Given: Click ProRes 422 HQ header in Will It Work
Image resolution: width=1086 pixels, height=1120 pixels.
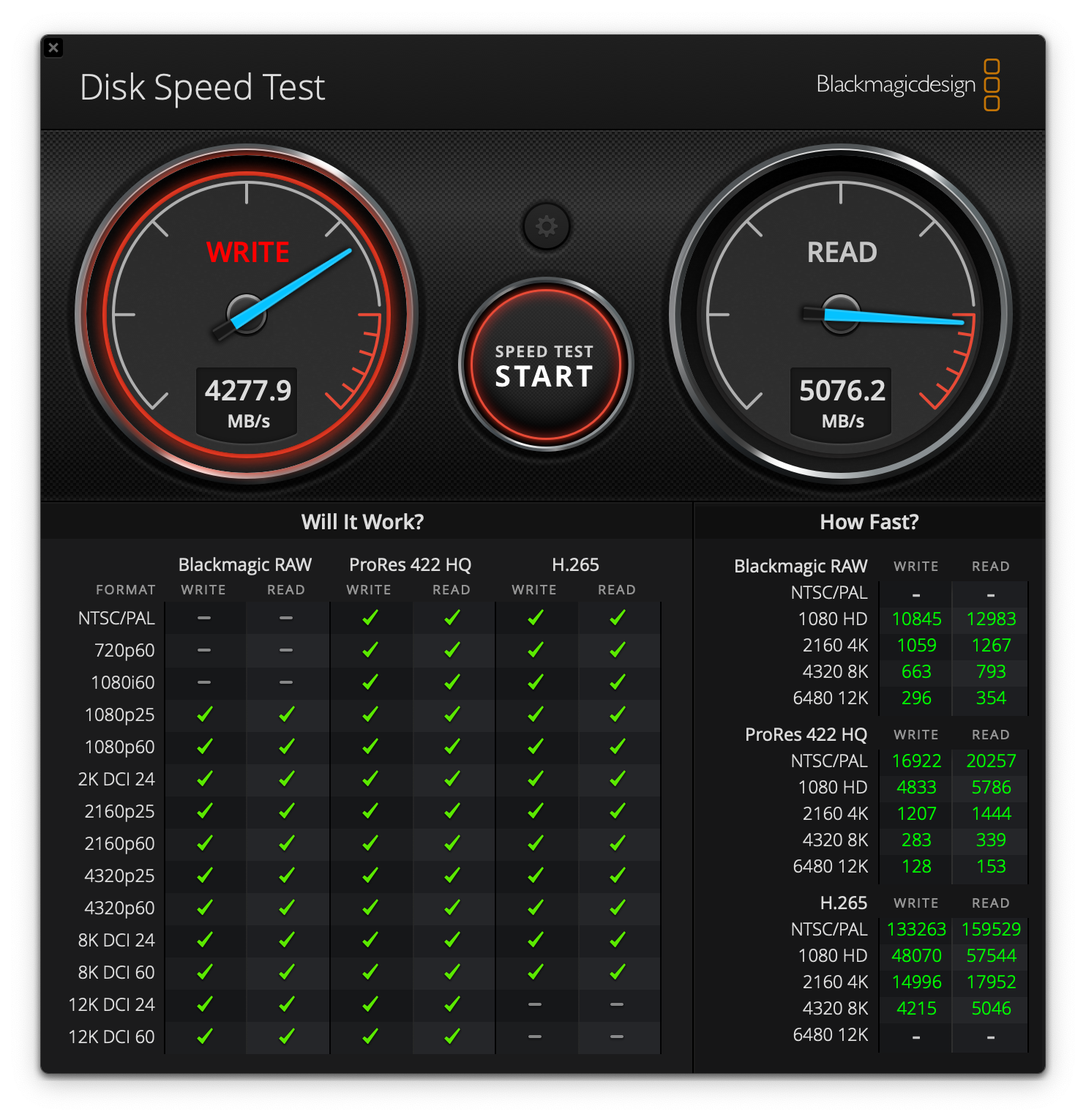Looking at the screenshot, I should pyautogui.click(x=411, y=565).
